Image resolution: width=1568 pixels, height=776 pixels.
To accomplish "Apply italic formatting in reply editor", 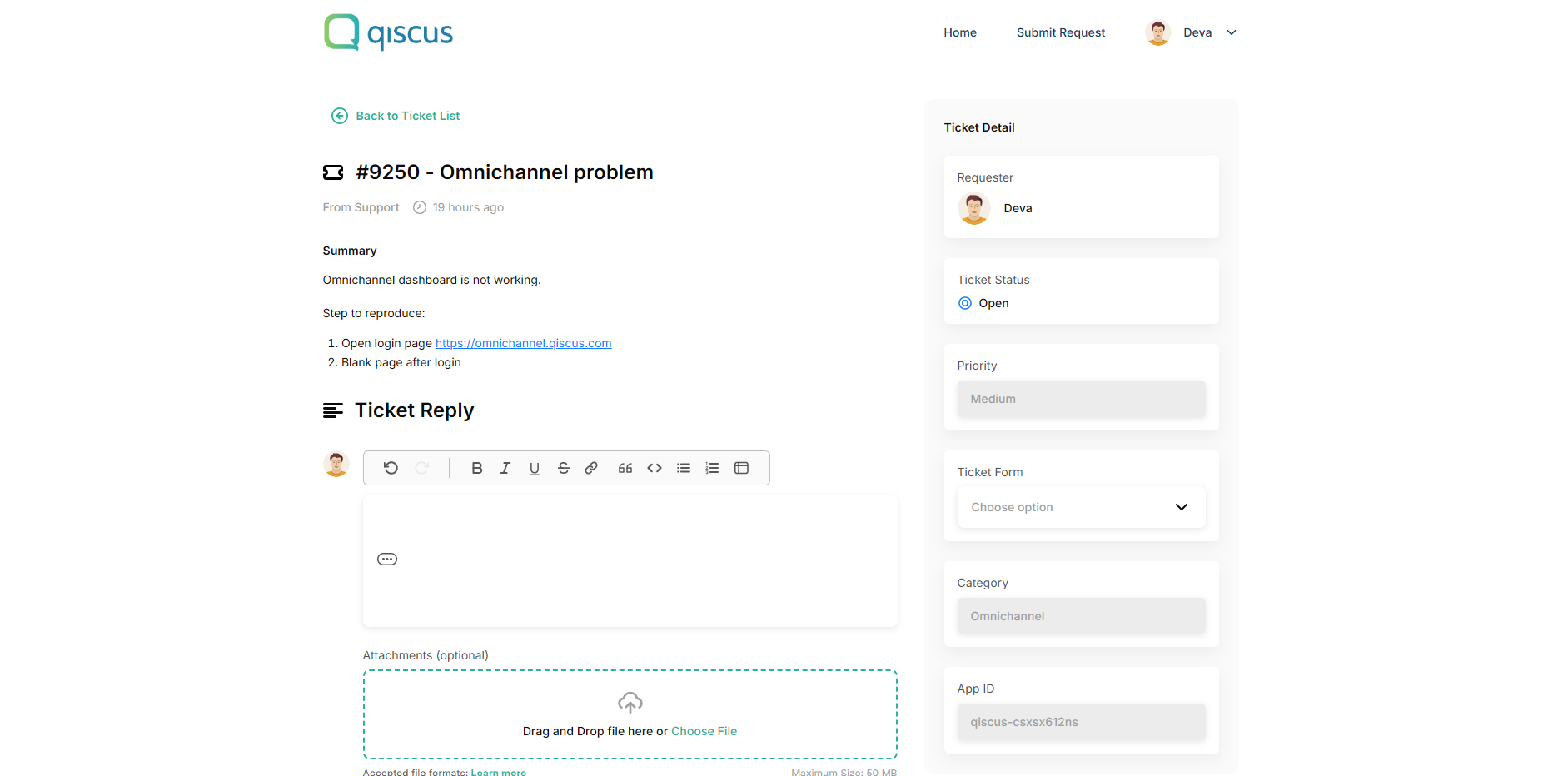I will coord(505,468).
